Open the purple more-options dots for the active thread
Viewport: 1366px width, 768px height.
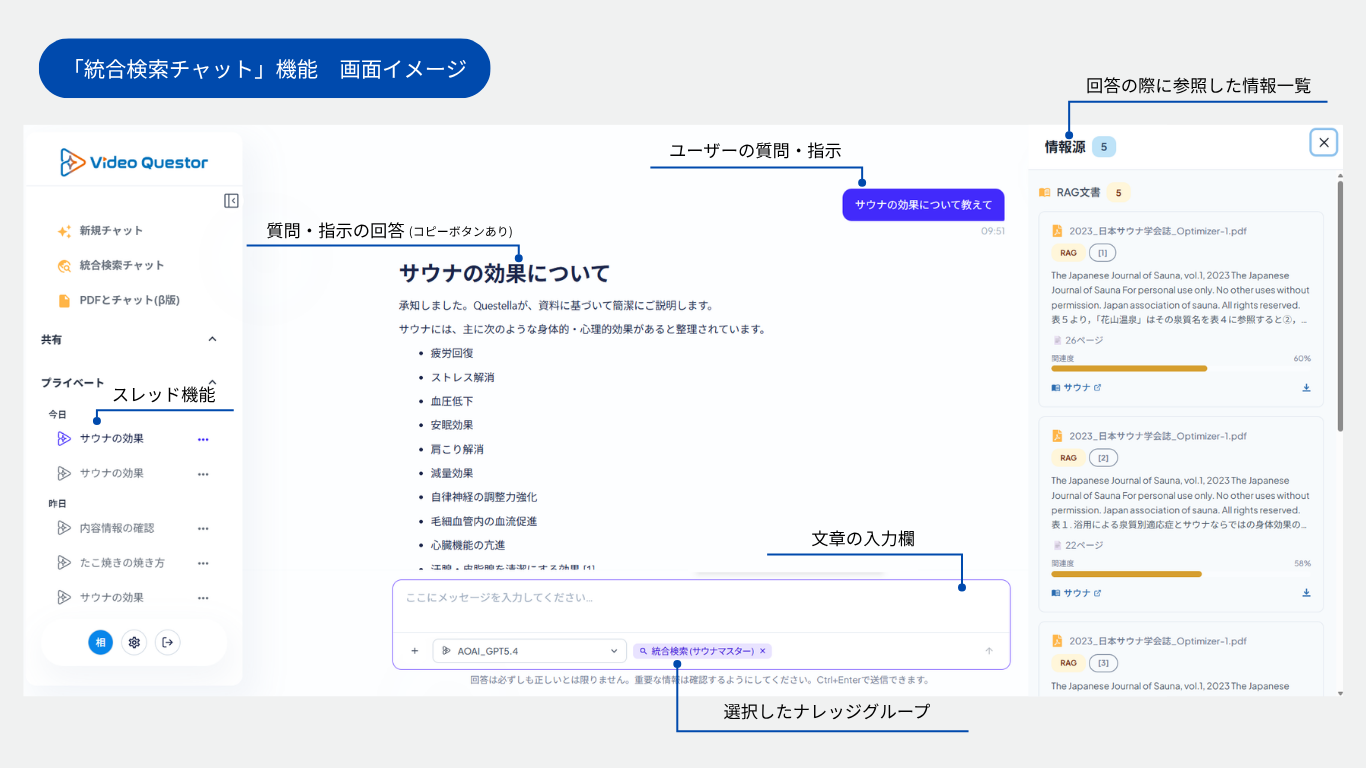tap(203, 439)
